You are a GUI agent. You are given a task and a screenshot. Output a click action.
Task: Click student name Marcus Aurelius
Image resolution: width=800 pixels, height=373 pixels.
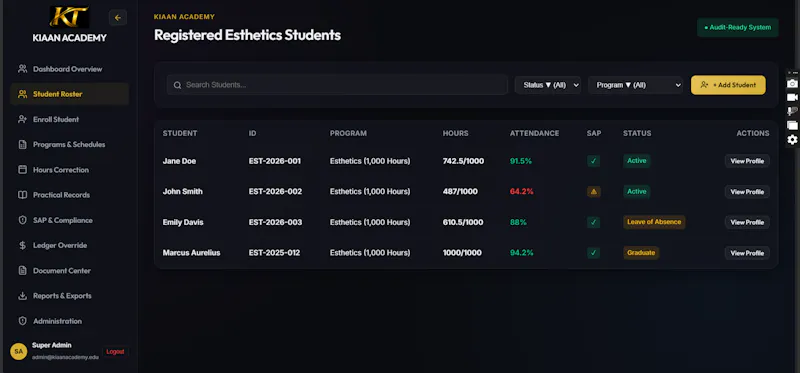[191, 253]
